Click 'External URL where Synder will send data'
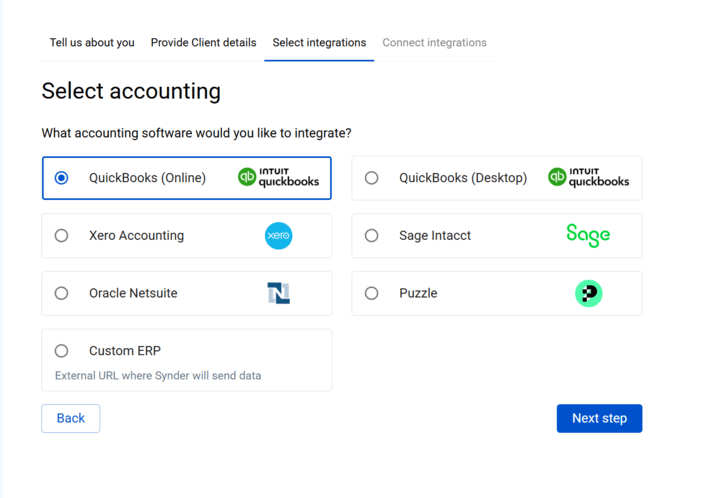Image resolution: width=720 pixels, height=498 pixels. [158, 375]
